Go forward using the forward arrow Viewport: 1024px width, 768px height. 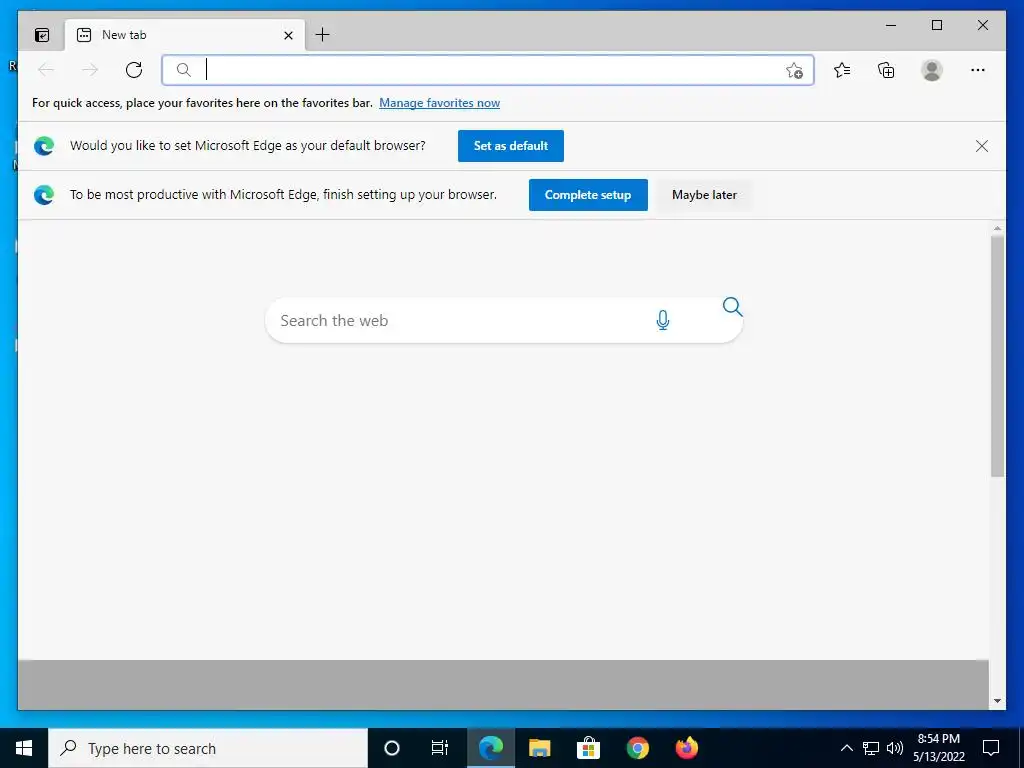(x=89, y=70)
